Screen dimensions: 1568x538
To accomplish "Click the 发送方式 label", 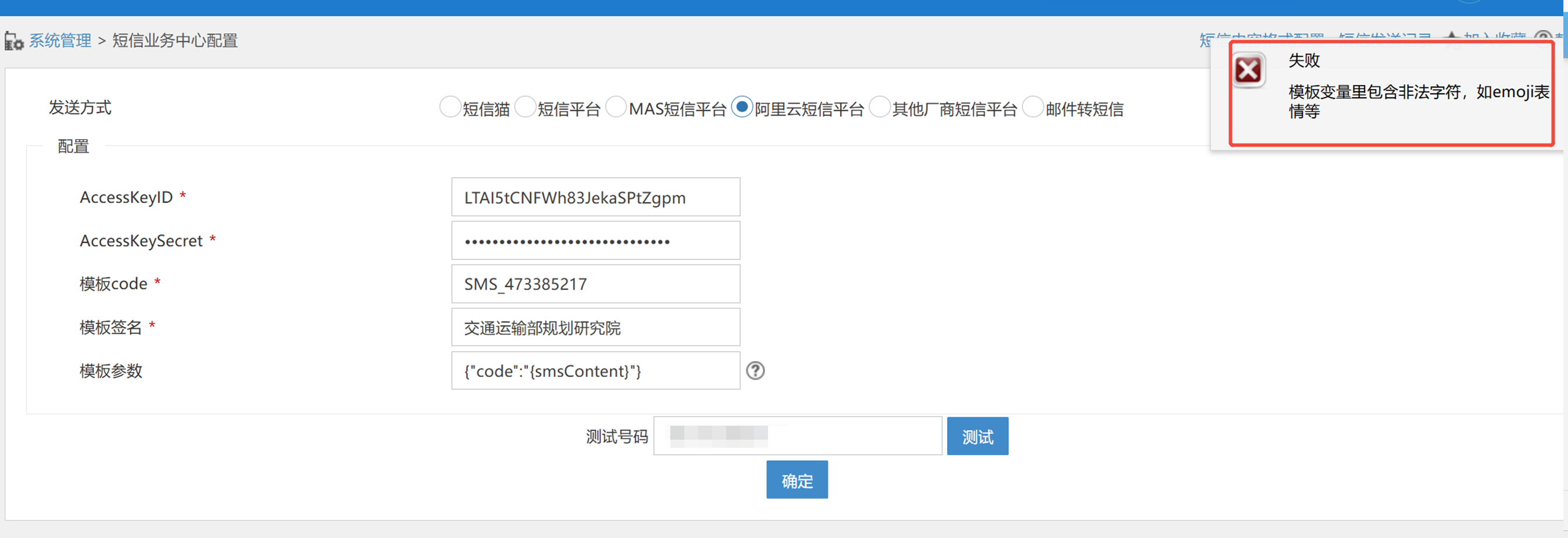I will (x=80, y=108).
